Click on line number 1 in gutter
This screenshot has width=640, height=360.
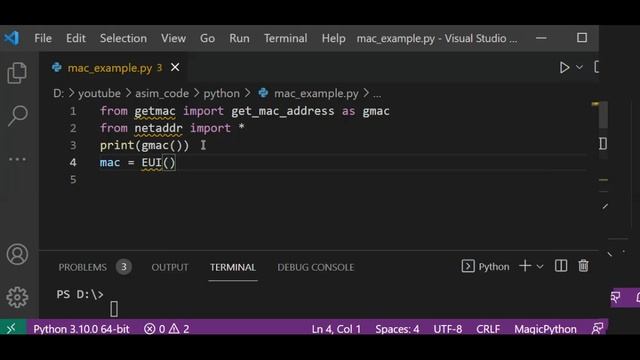[x=73, y=111]
